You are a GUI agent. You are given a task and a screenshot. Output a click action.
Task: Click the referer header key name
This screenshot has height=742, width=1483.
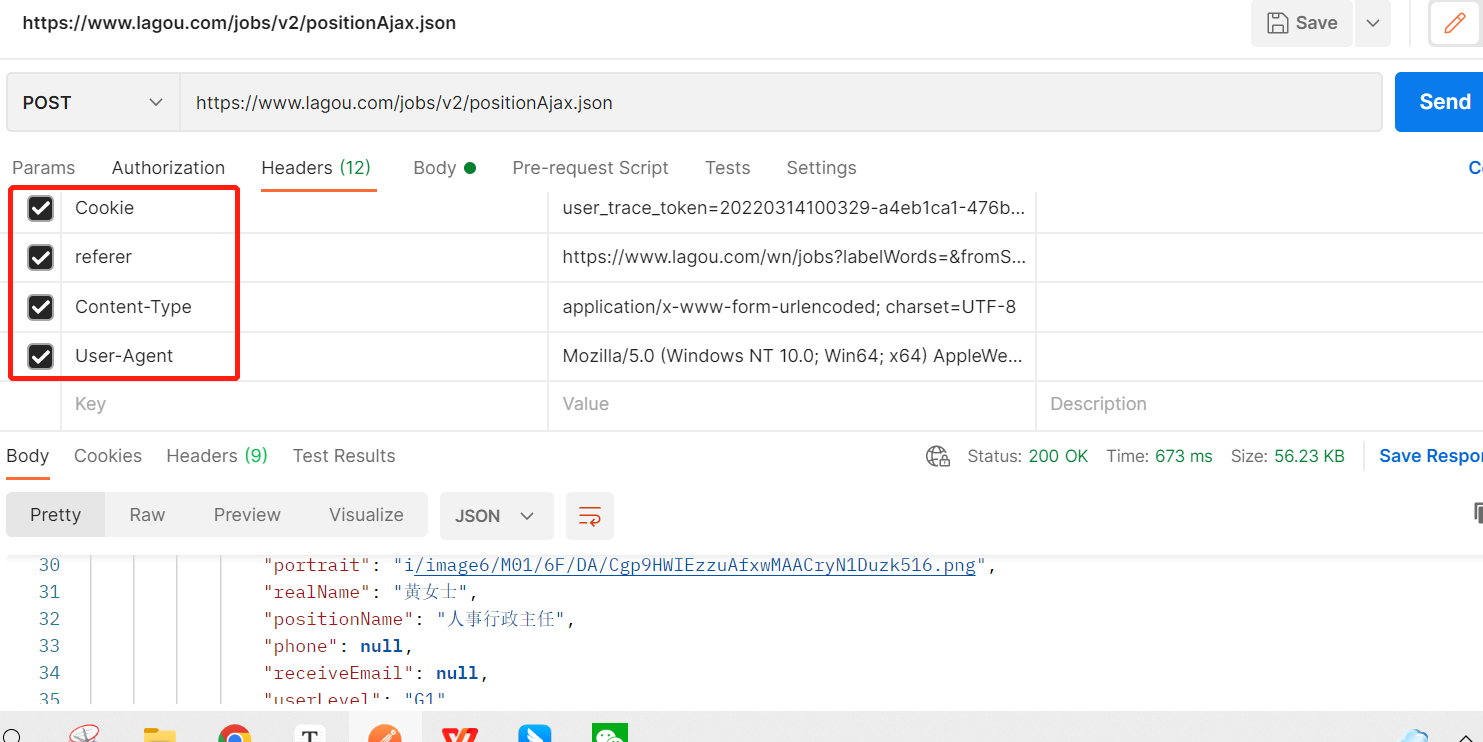click(103, 257)
